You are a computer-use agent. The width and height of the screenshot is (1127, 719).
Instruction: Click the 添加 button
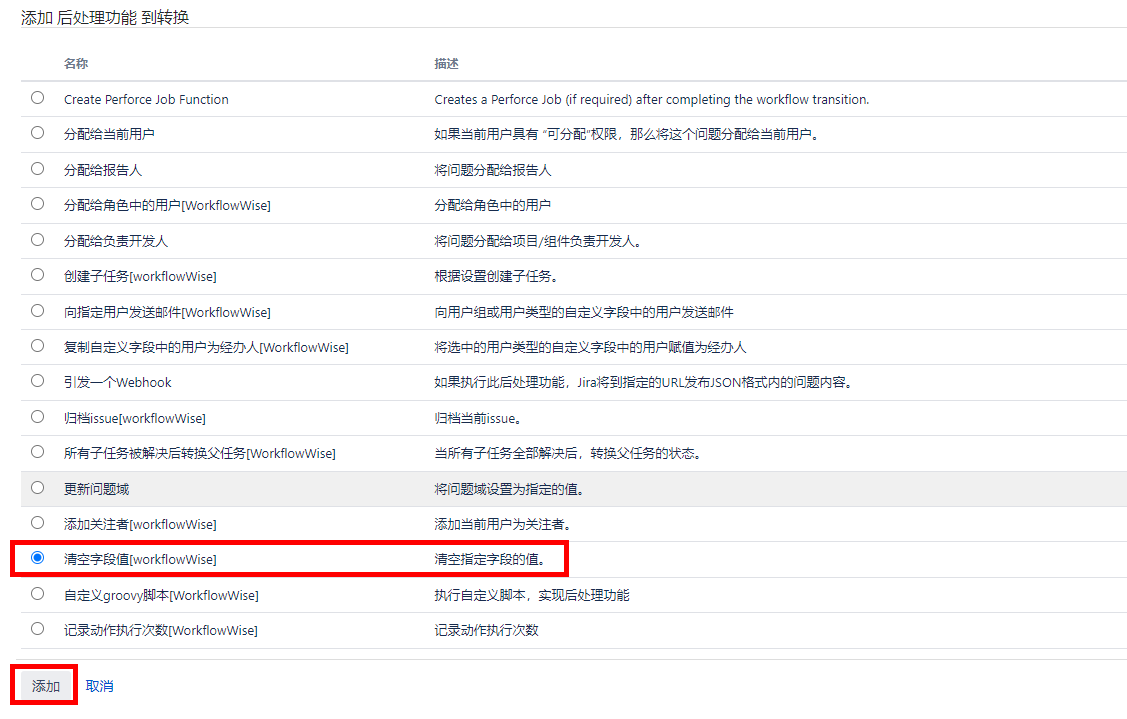tap(45, 686)
